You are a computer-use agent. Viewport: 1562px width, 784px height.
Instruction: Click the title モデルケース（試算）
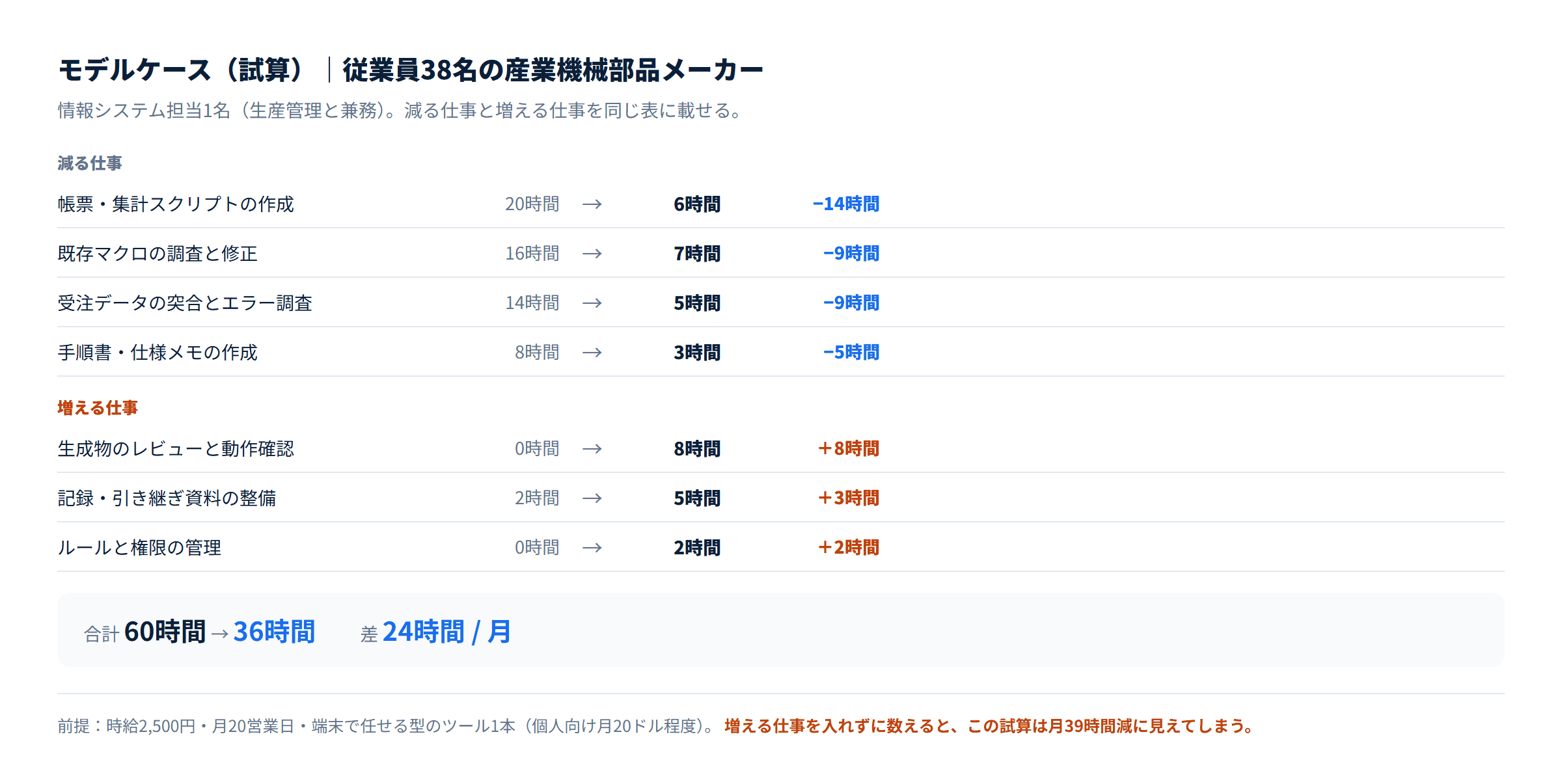(x=180, y=70)
